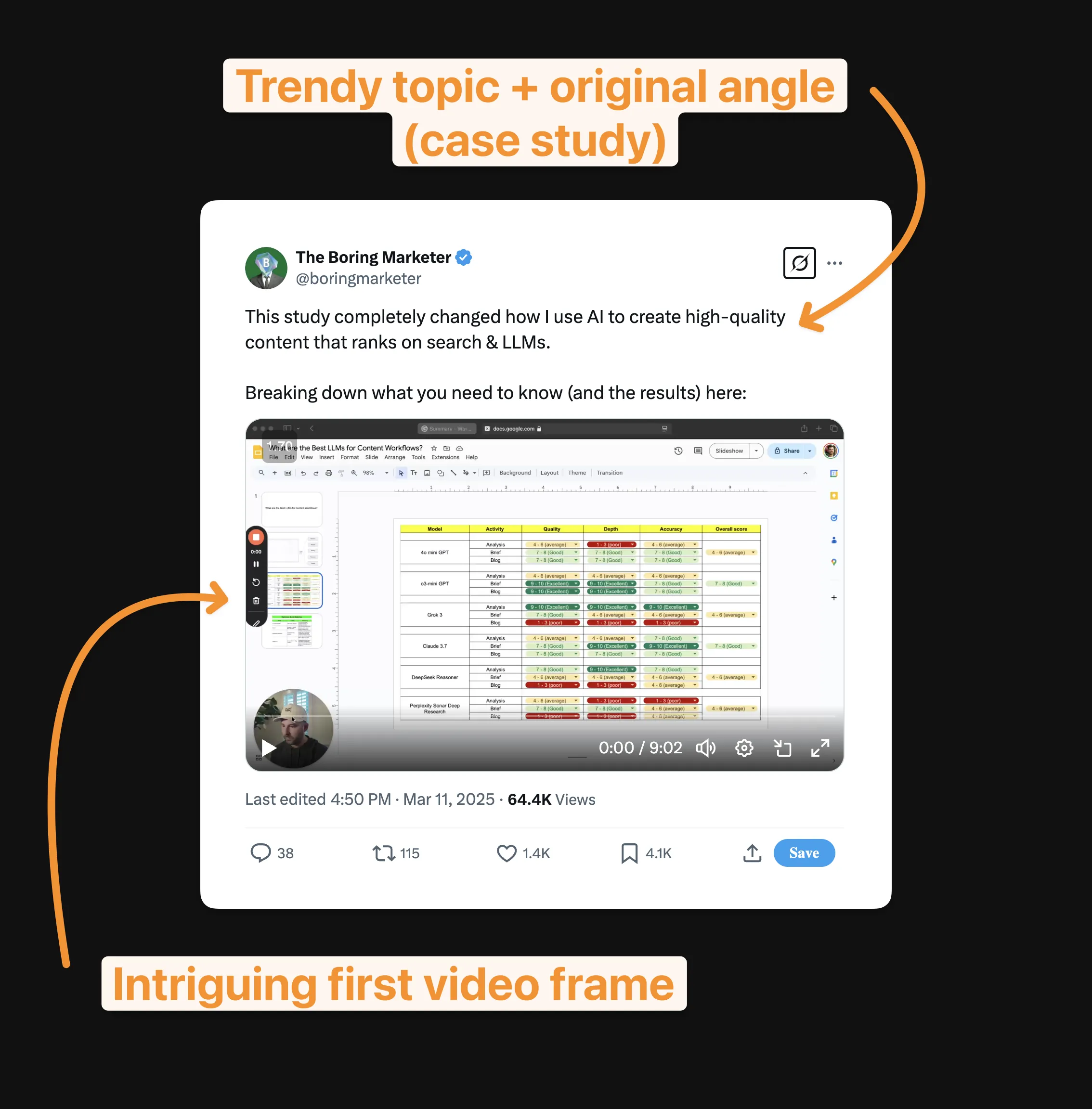Image resolution: width=1092 pixels, height=1109 pixels.
Task: Like the tweet with the heart icon
Action: pyautogui.click(x=507, y=853)
